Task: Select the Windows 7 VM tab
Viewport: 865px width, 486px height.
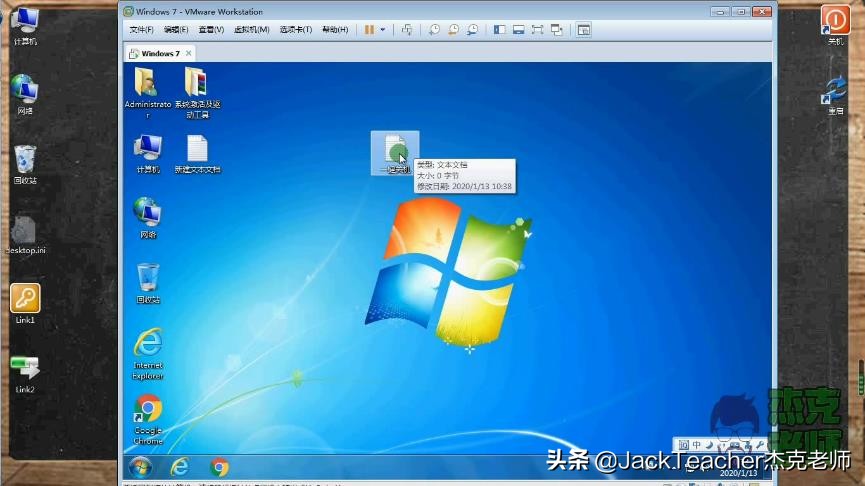Action: click(160, 54)
